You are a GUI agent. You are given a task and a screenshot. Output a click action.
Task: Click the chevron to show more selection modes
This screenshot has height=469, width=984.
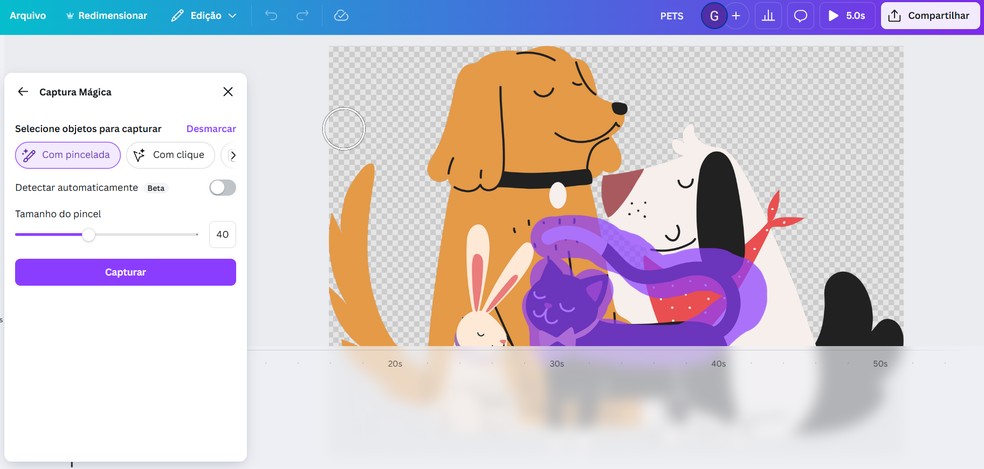(232, 155)
